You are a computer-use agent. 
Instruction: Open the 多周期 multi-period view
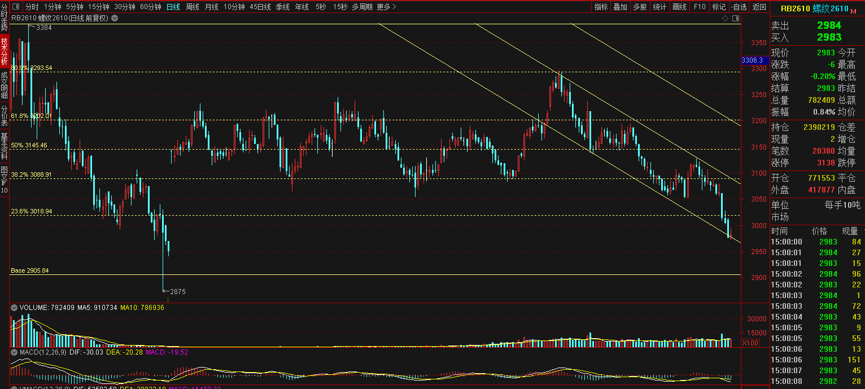tap(362, 7)
